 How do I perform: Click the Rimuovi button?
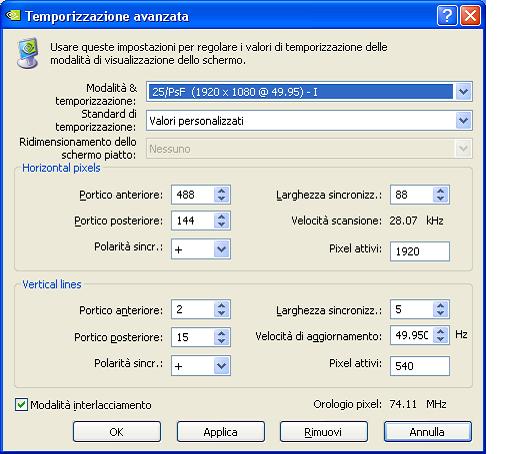(x=324, y=432)
